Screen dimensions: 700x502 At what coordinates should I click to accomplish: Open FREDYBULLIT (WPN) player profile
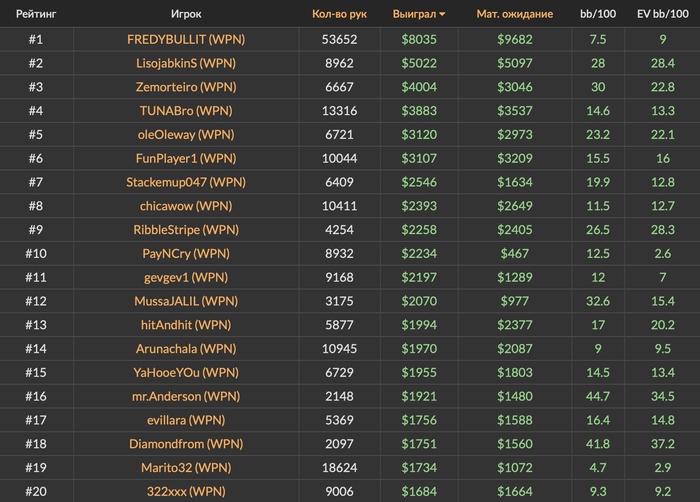coord(186,39)
